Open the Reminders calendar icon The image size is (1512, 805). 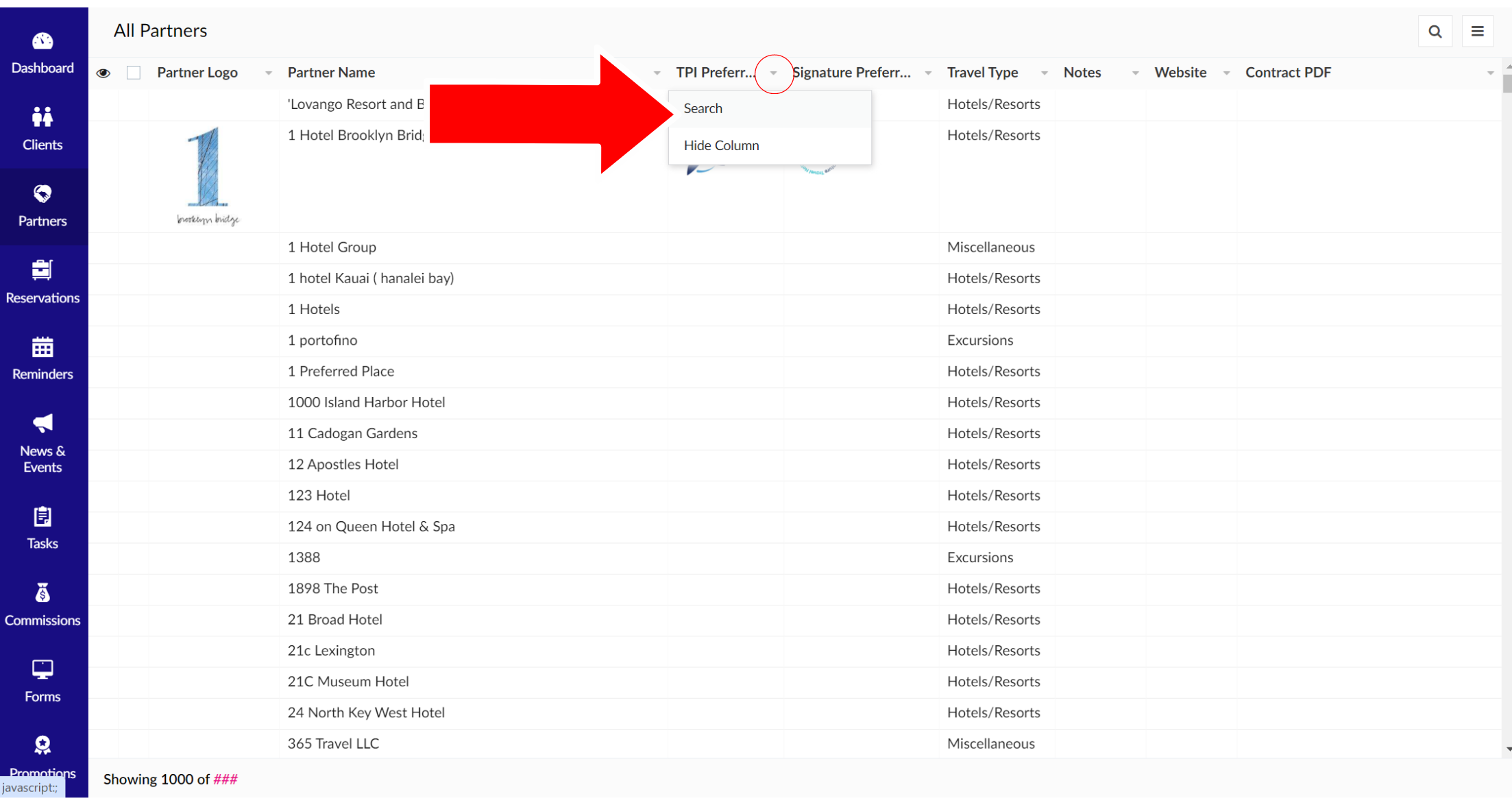pyautogui.click(x=42, y=348)
